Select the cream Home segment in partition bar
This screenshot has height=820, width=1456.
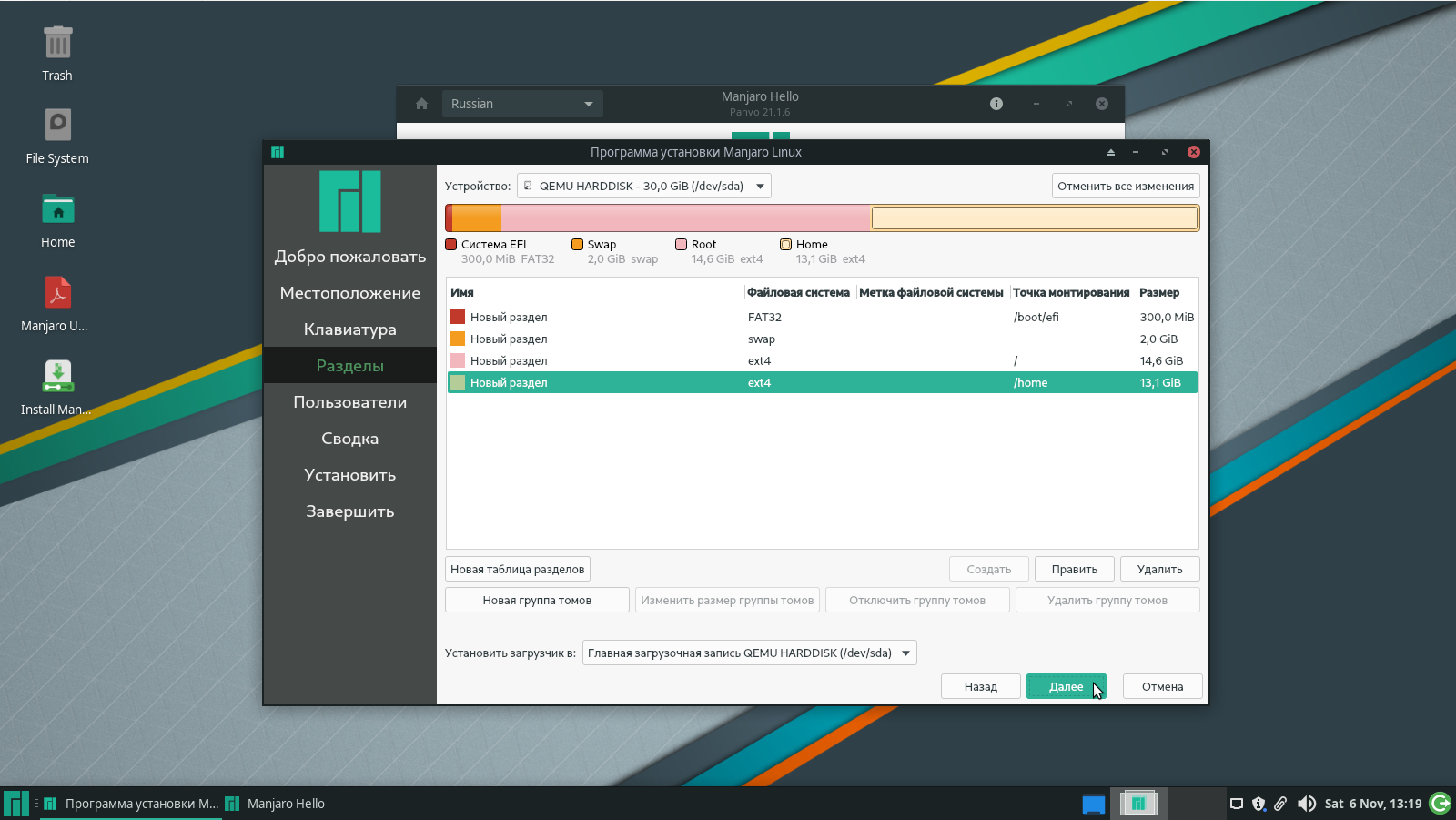point(1035,218)
